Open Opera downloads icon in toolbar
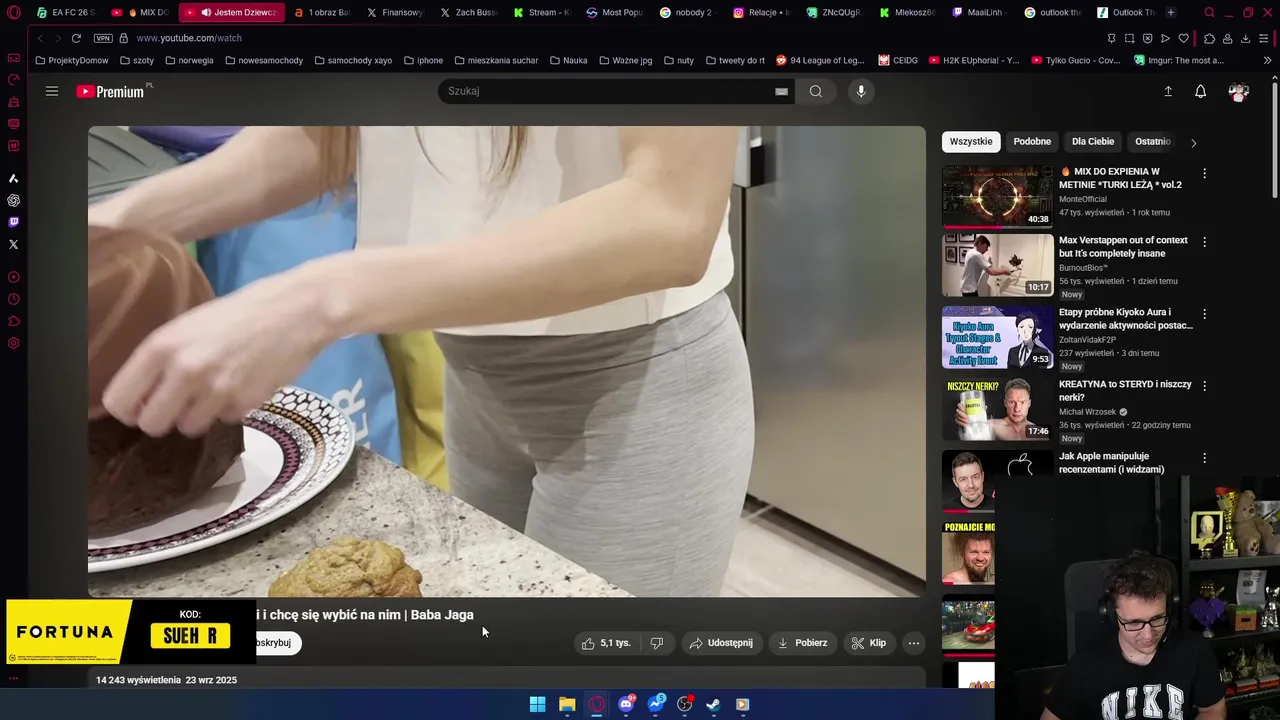1280x720 pixels. tap(1245, 38)
